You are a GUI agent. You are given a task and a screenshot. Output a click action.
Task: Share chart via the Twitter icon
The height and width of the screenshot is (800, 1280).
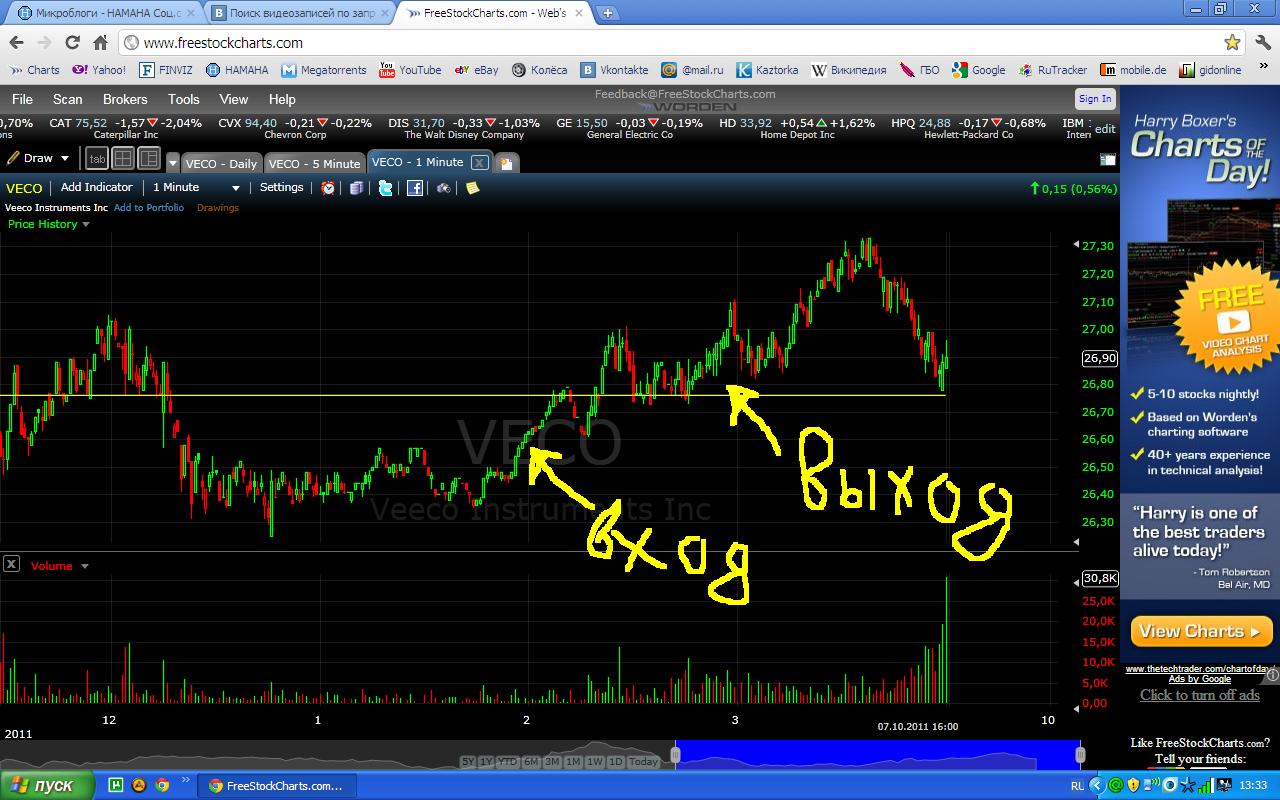coord(385,187)
